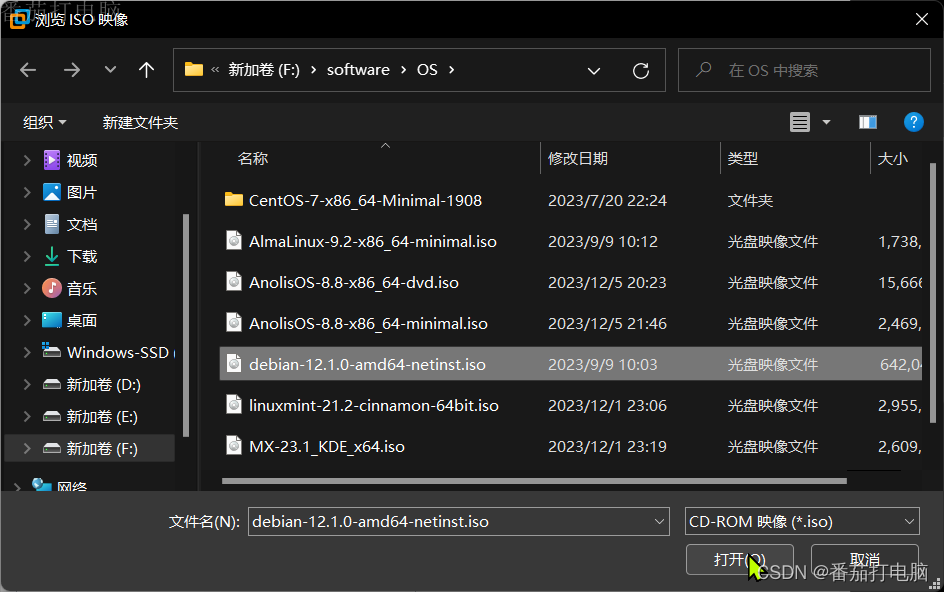The image size is (944, 592).
Task: Click the 文件名 input field
Action: pos(459,522)
